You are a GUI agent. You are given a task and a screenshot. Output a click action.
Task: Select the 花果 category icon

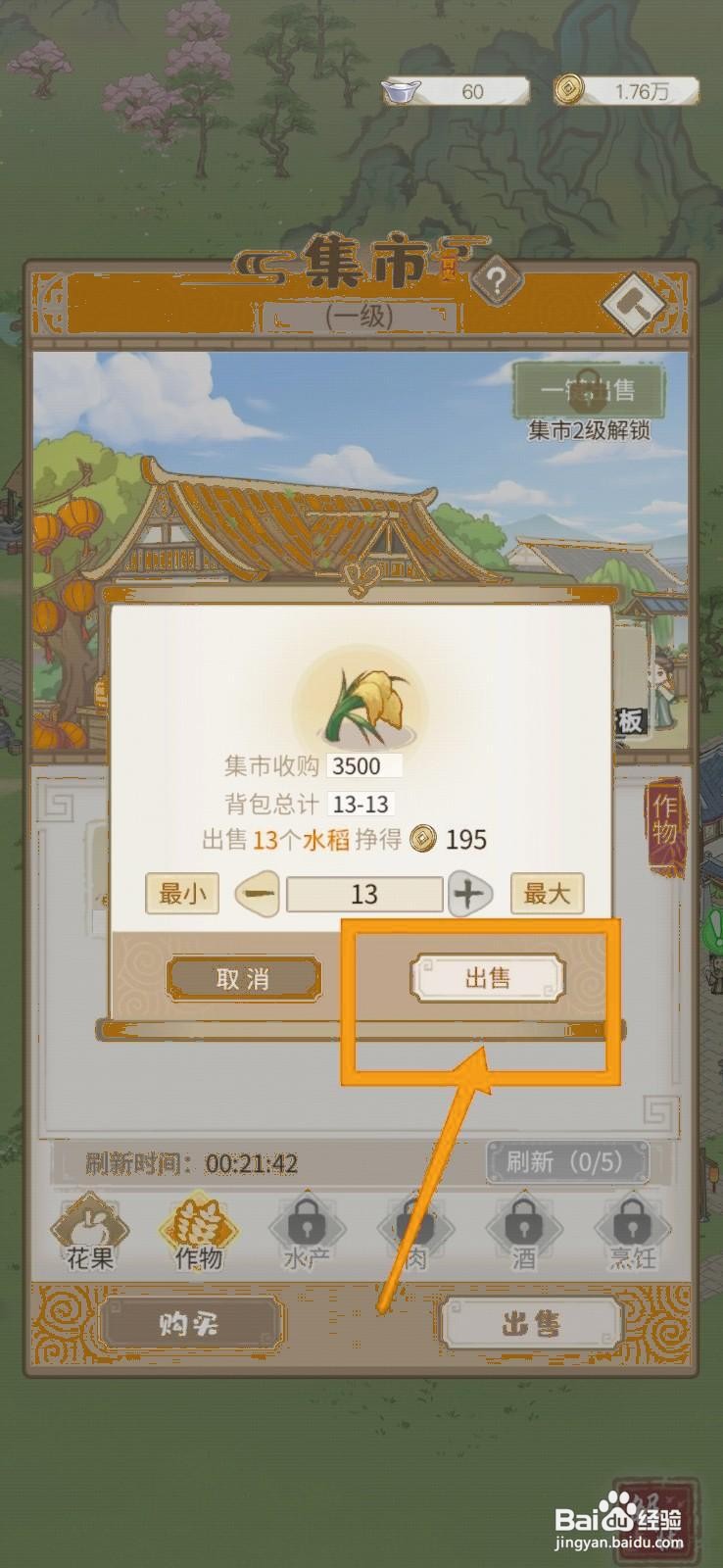click(x=90, y=1234)
